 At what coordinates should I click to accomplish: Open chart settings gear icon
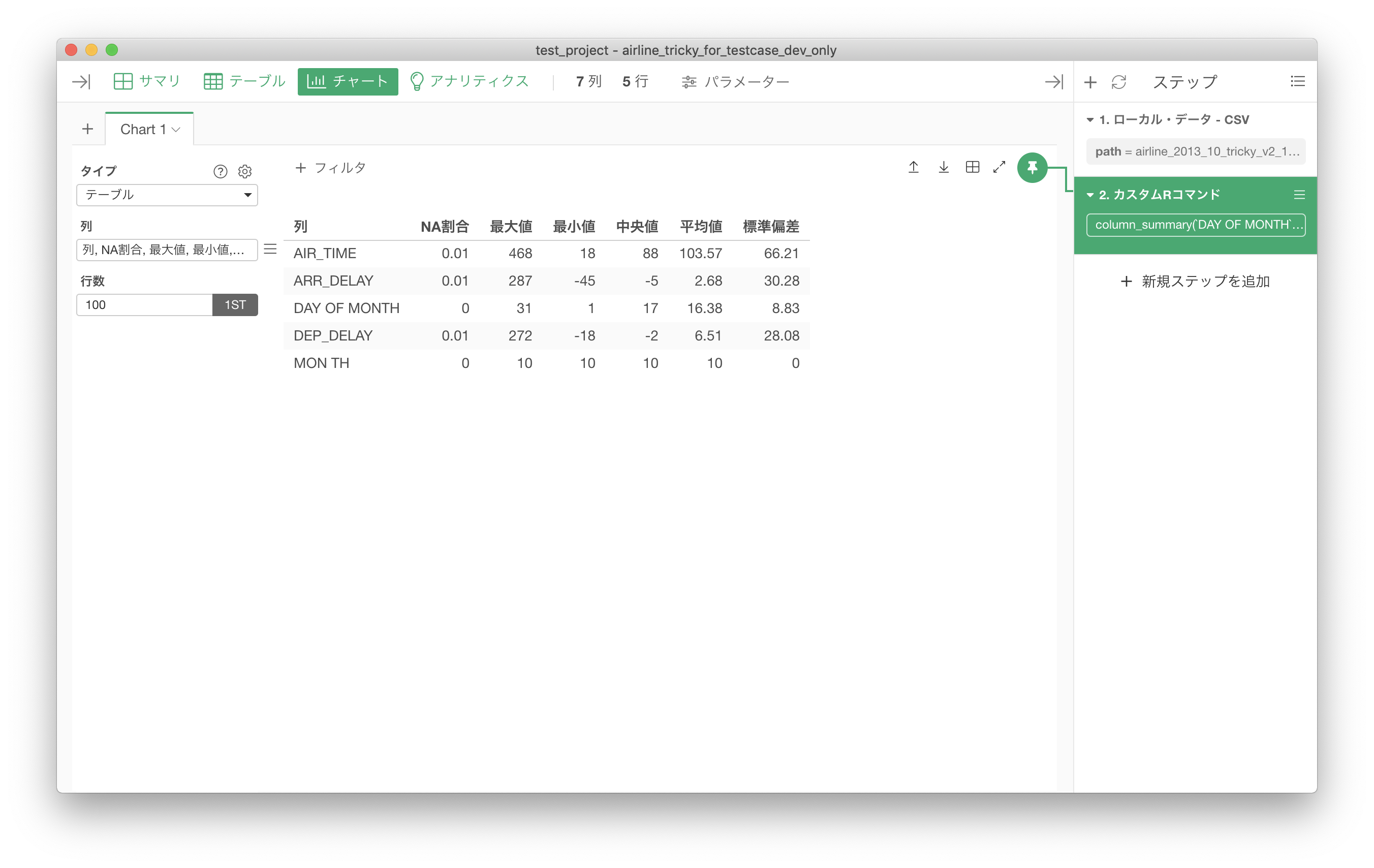coord(245,171)
